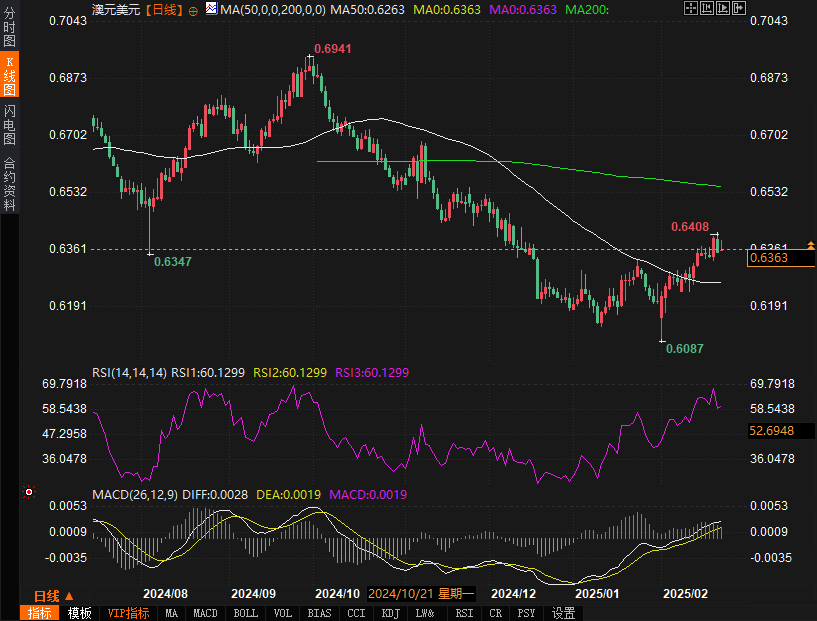Switch to the 模板 bottom tab
Screen dimensions: 817x621
click(x=79, y=613)
